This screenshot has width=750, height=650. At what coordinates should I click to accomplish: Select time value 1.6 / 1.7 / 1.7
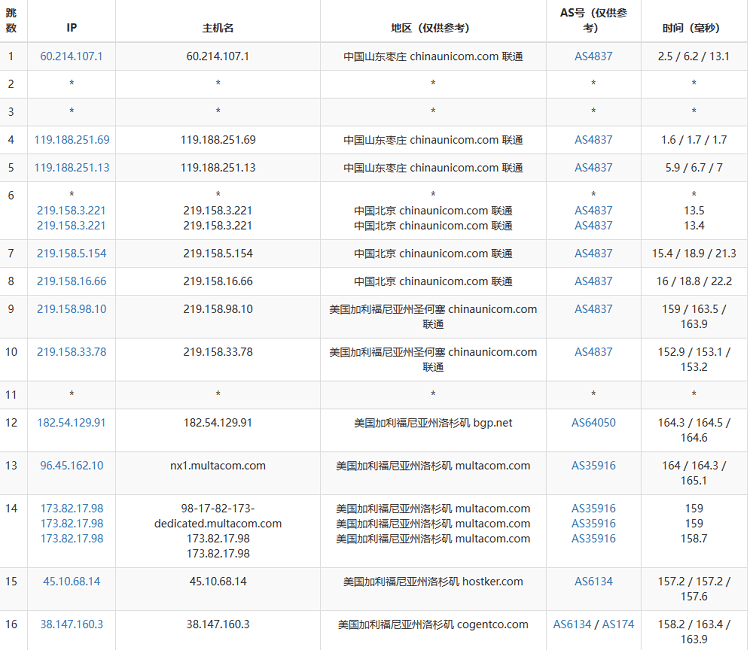click(694, 140)
